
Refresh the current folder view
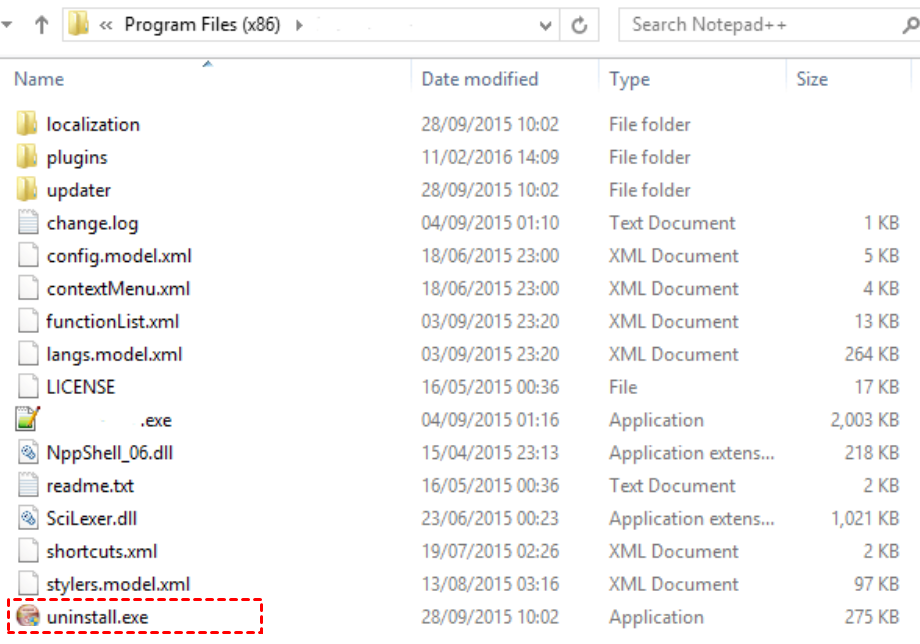tap(579, 26)
